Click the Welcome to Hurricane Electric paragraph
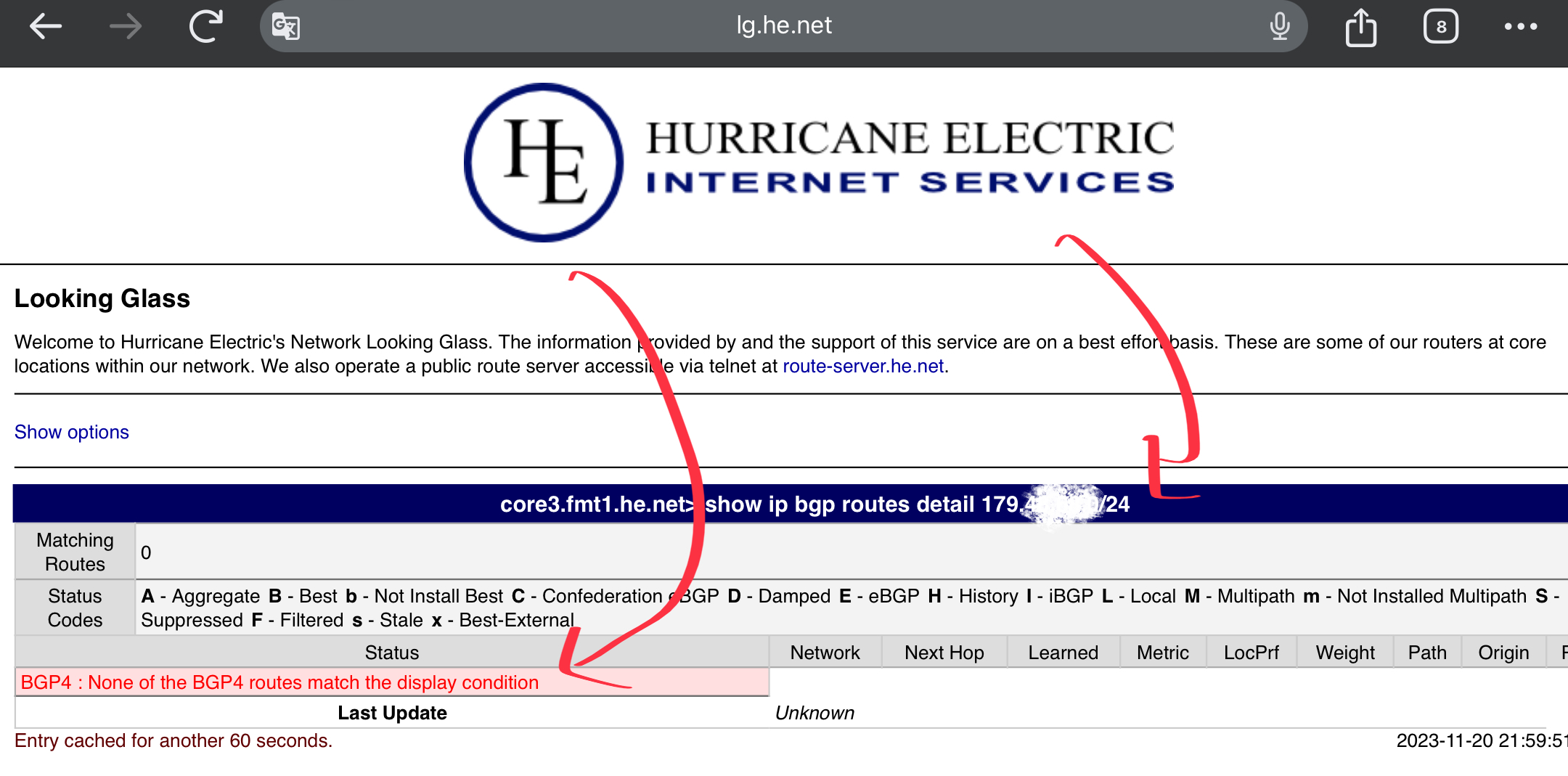Image resolution: width=1568 pixels, height=776 pixels. [780, 354]
